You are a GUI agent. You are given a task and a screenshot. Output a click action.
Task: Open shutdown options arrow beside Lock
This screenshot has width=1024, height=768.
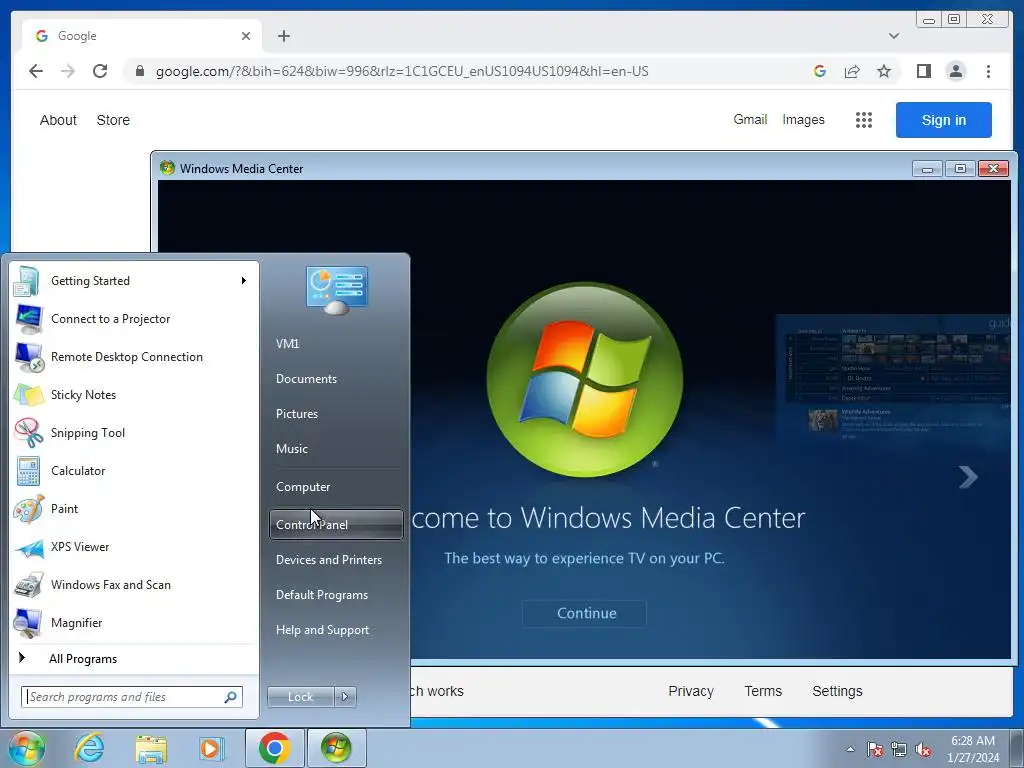coord(345,697)
